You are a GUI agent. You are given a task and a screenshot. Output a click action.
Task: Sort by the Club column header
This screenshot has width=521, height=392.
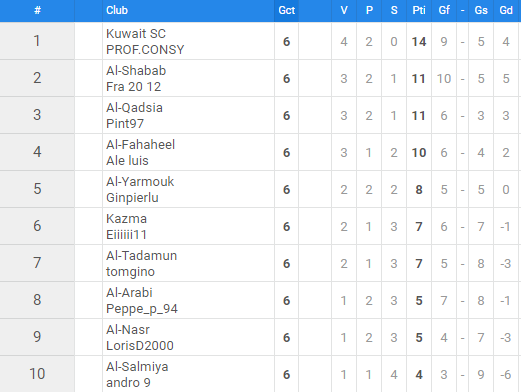click(117, 10)
